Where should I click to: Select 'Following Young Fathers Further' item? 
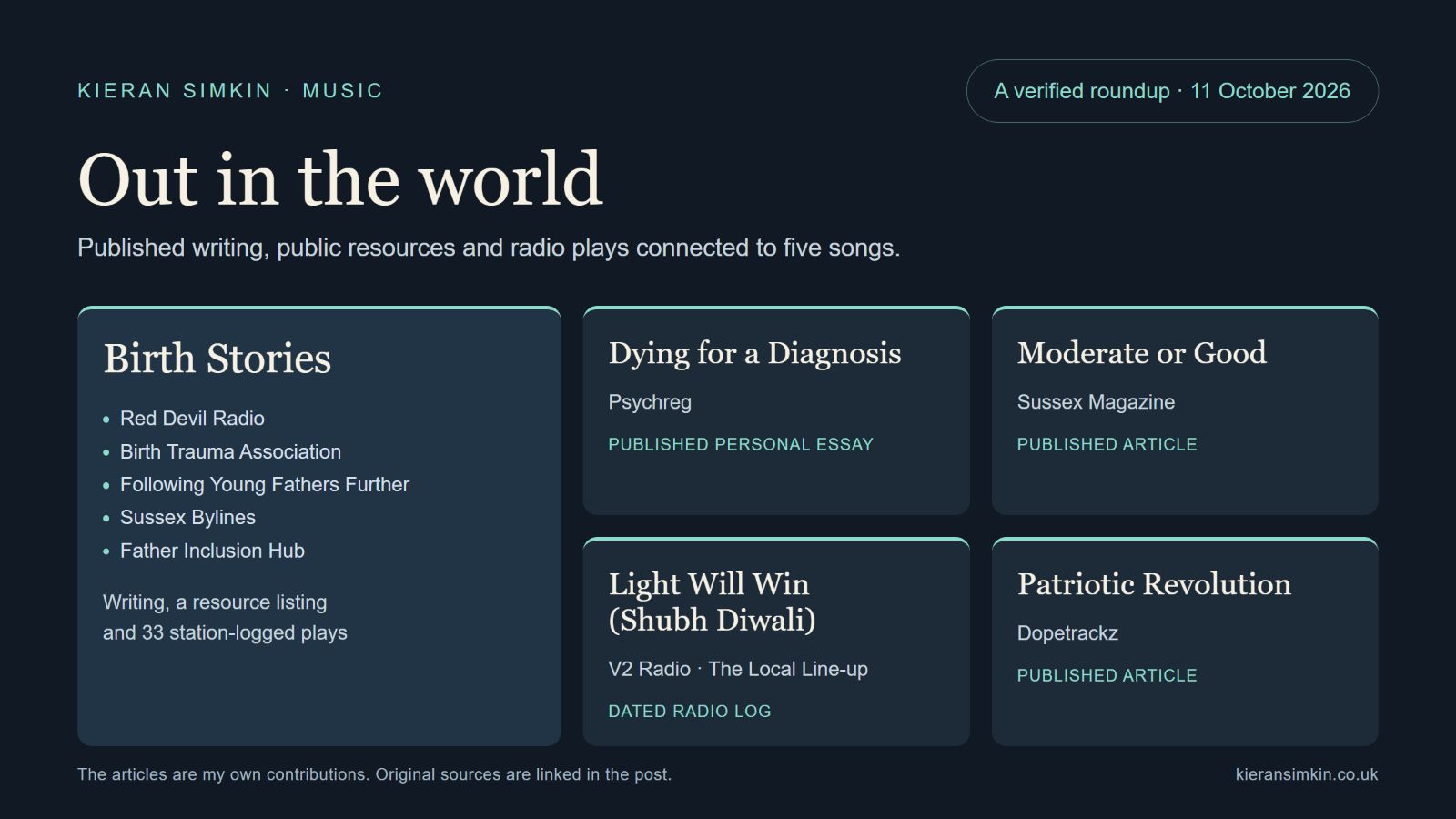pyautogui.click(x=265, y=484)
